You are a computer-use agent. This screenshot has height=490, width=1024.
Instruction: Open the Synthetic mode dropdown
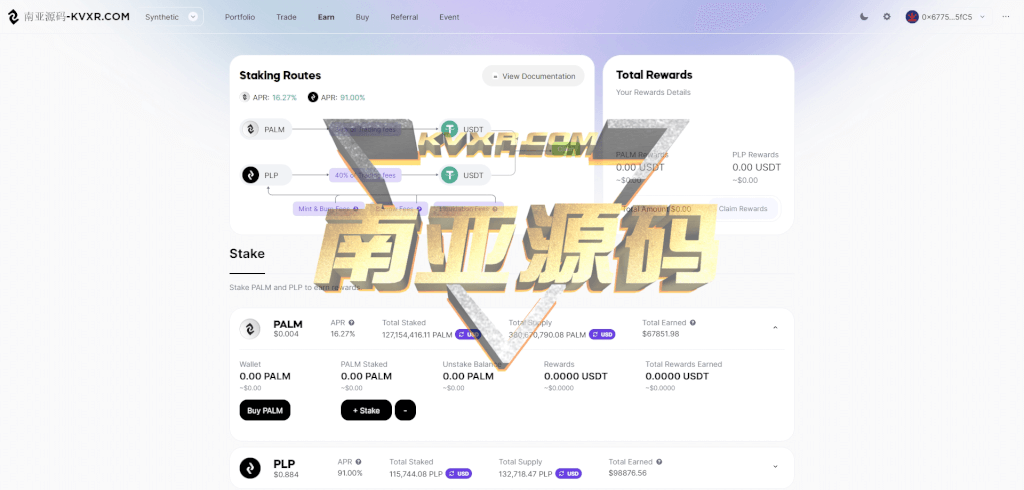(x=172, y=17)
